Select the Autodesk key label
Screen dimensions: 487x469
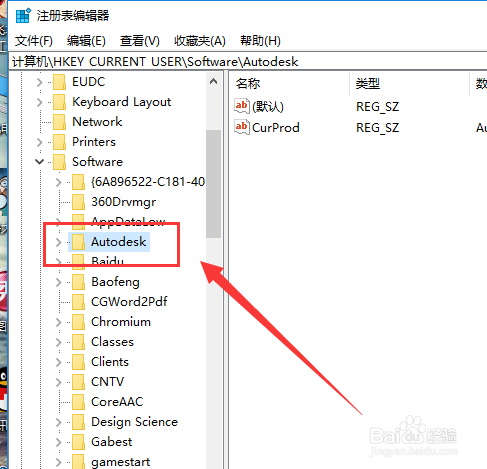coord(119,242)
